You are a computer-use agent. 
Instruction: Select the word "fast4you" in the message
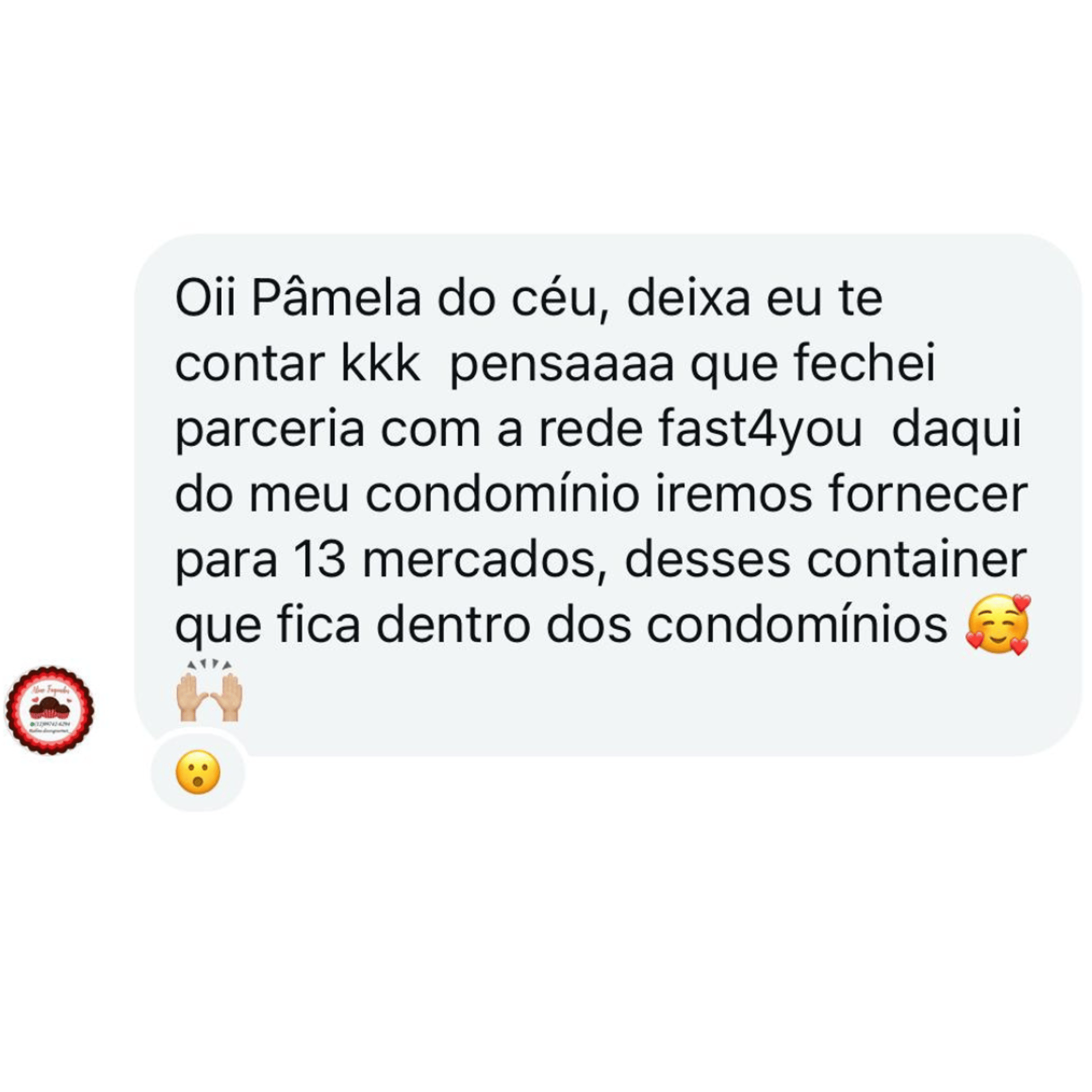(759, 430)
